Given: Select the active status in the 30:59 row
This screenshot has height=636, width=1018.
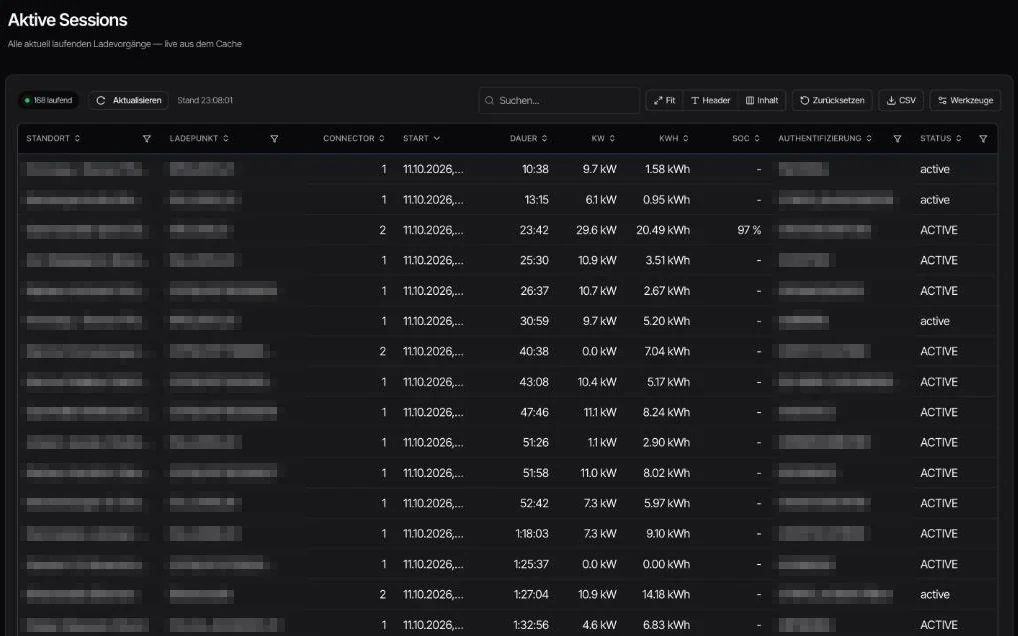Looking at the screenshot, I should tap(935, 321).
